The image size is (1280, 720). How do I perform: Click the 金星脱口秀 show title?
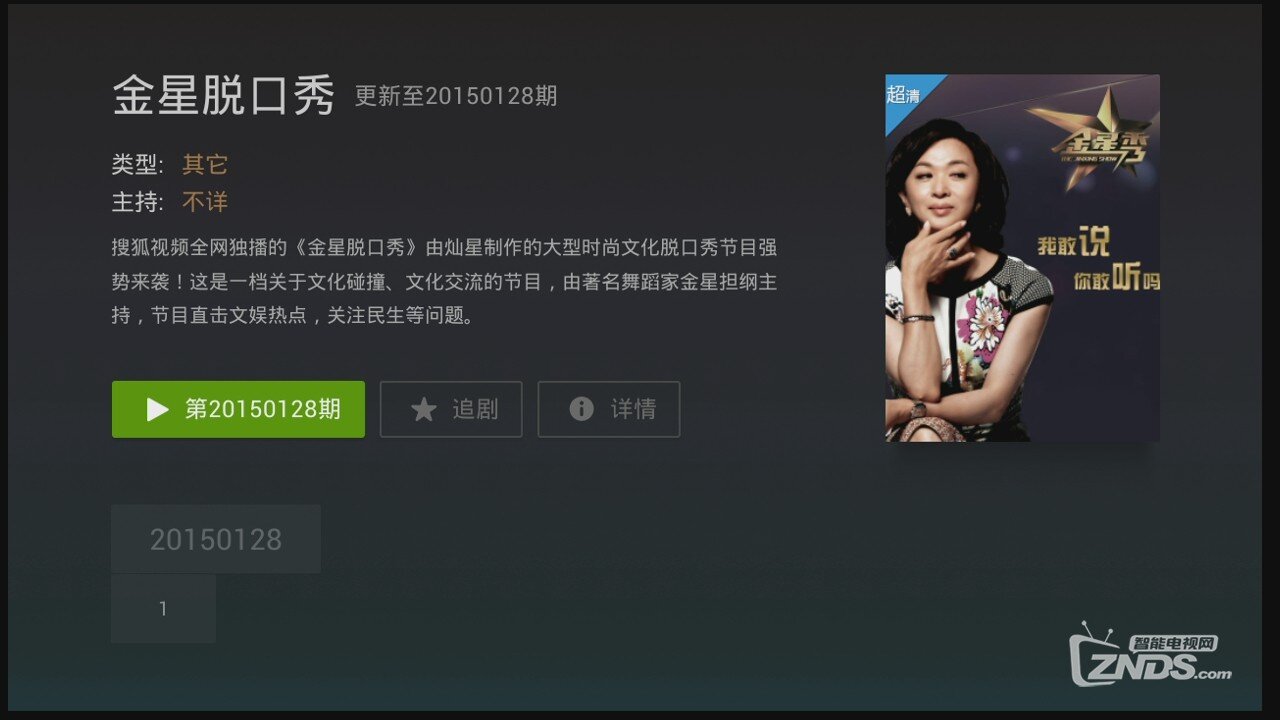(223, 96)
